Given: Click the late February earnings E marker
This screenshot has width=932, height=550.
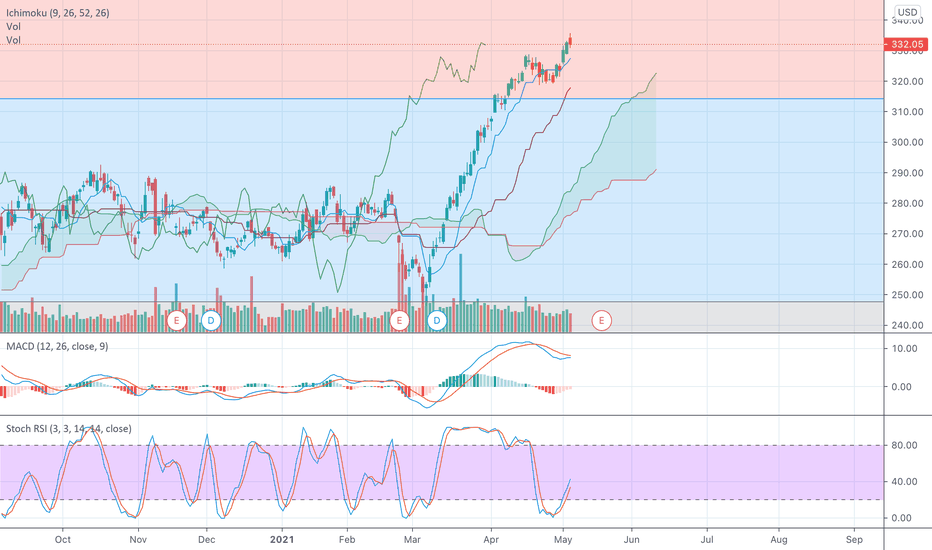Looking at the screenshot, I should pyautogui.click(x=399, y=321).
